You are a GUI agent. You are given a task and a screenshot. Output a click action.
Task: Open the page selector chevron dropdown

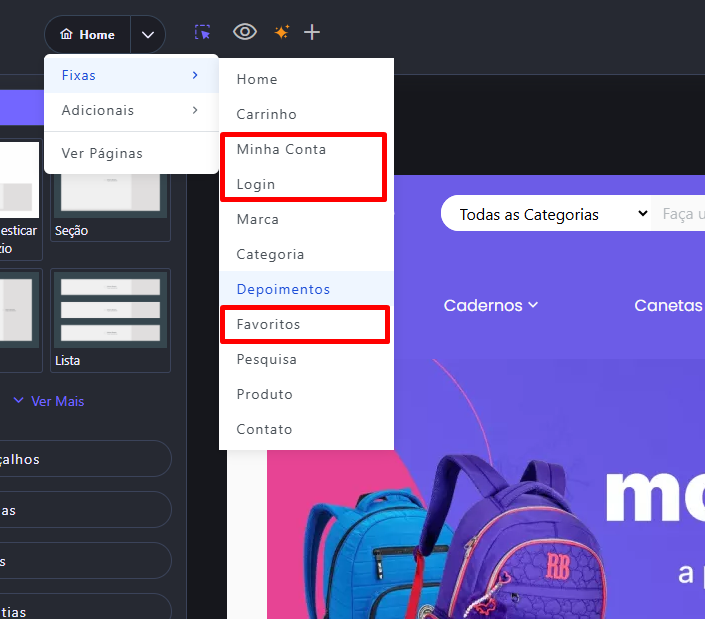148,34
